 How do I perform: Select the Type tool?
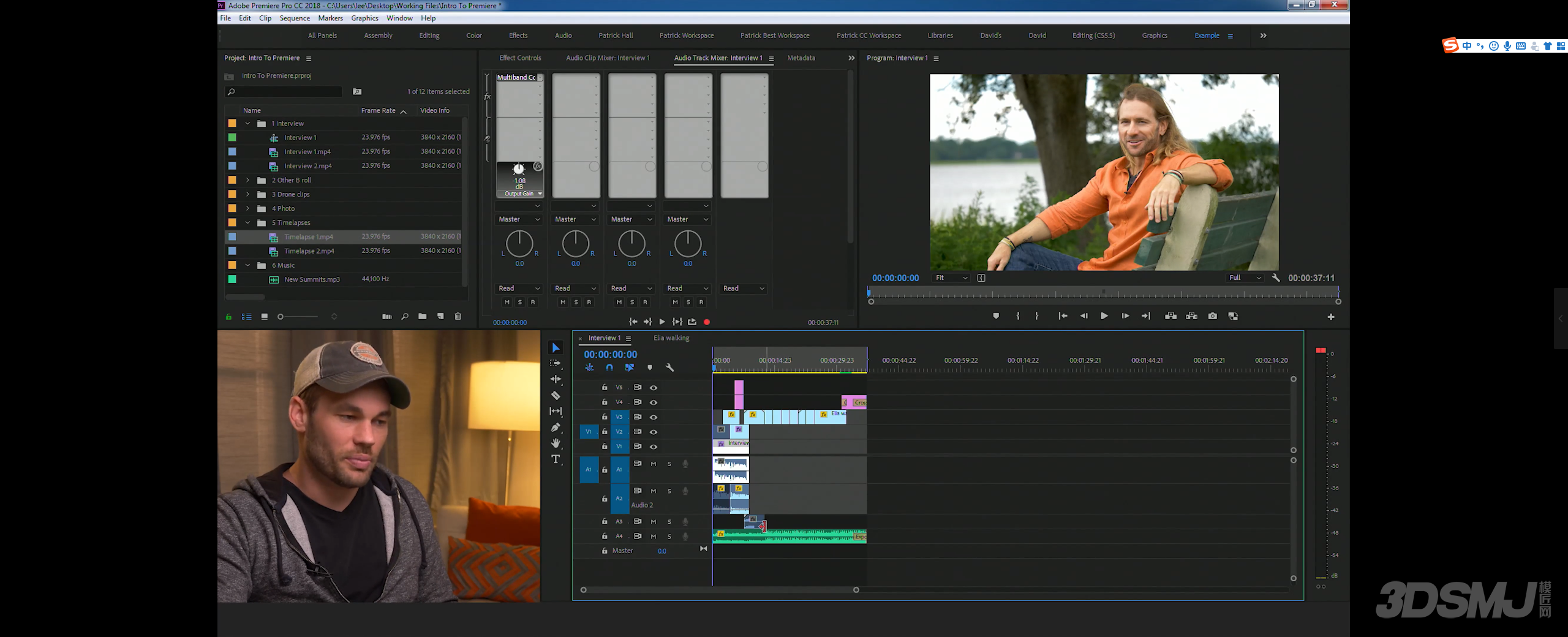pyautogui.click(x=556, y=459)
